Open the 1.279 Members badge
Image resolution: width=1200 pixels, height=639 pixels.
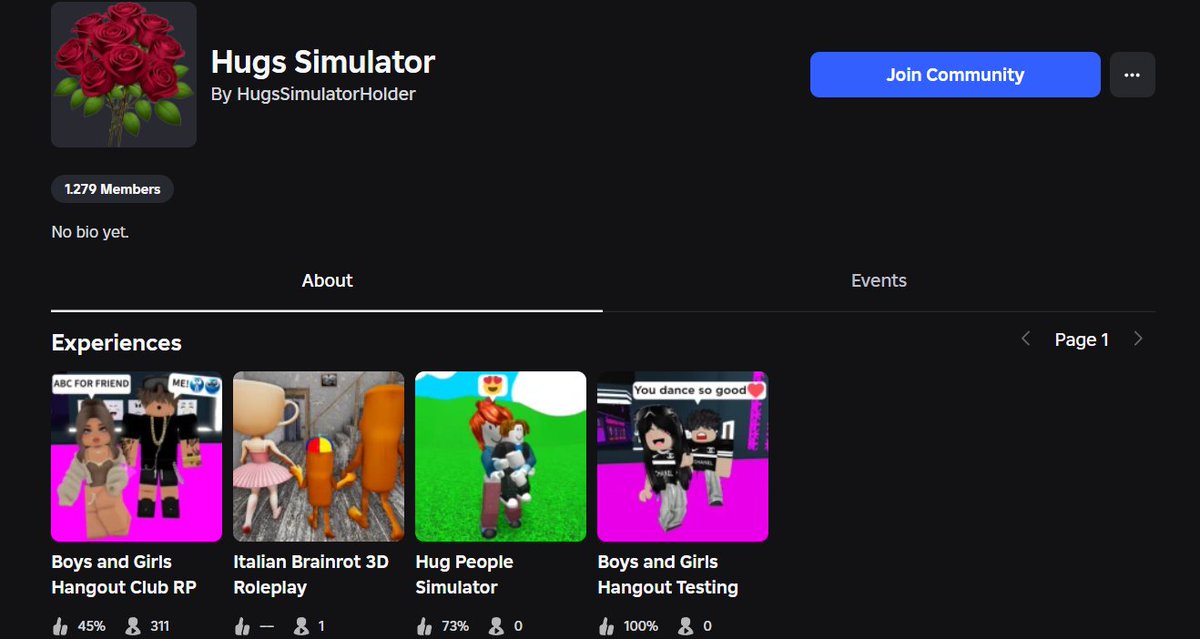[113, 189]
